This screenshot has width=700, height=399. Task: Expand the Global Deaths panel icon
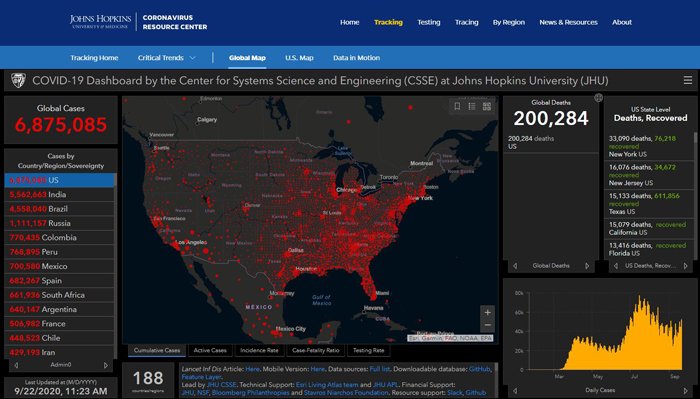598,98
